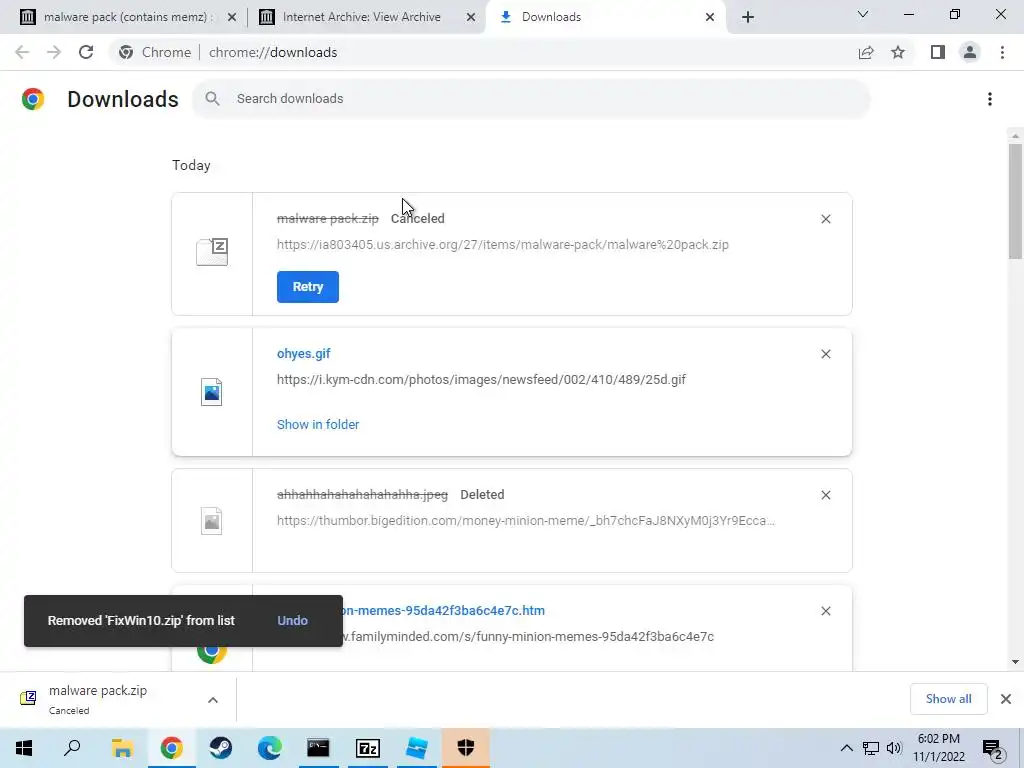Open Windows Start menu
1024x768 pixels.
pyautogui.click(x=24, y=748)
